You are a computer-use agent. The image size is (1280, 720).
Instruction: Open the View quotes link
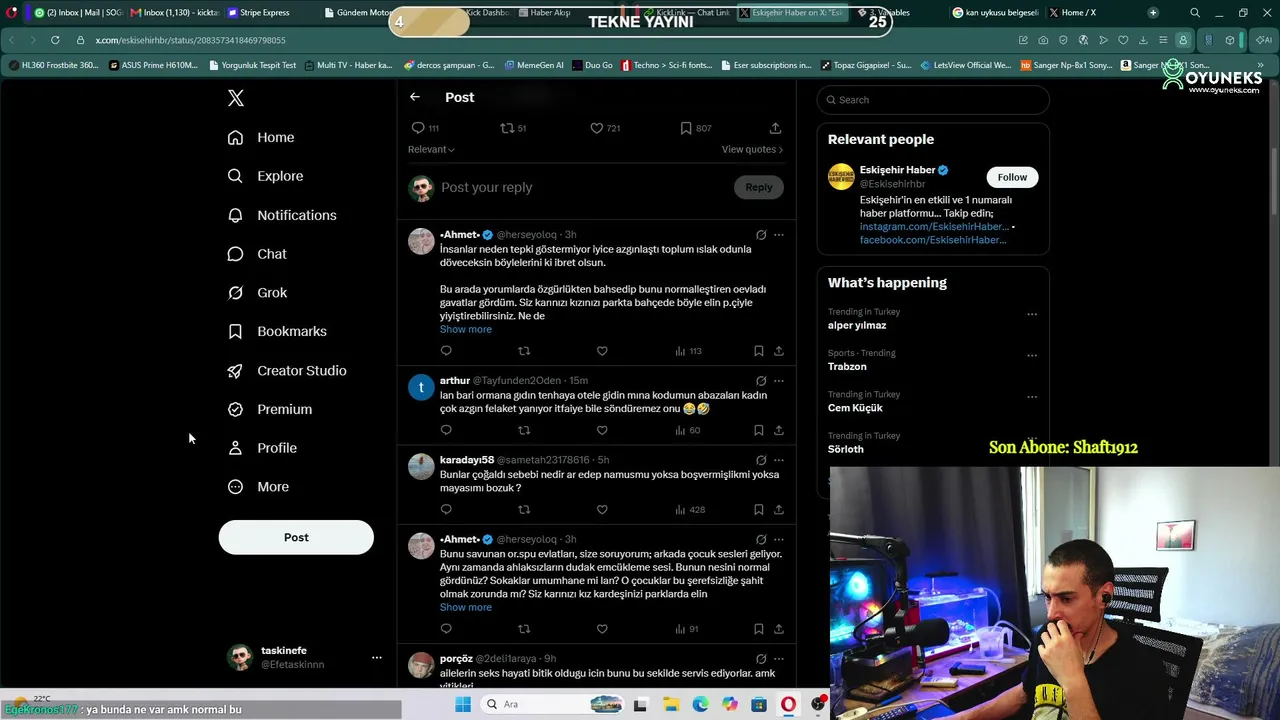752,149
